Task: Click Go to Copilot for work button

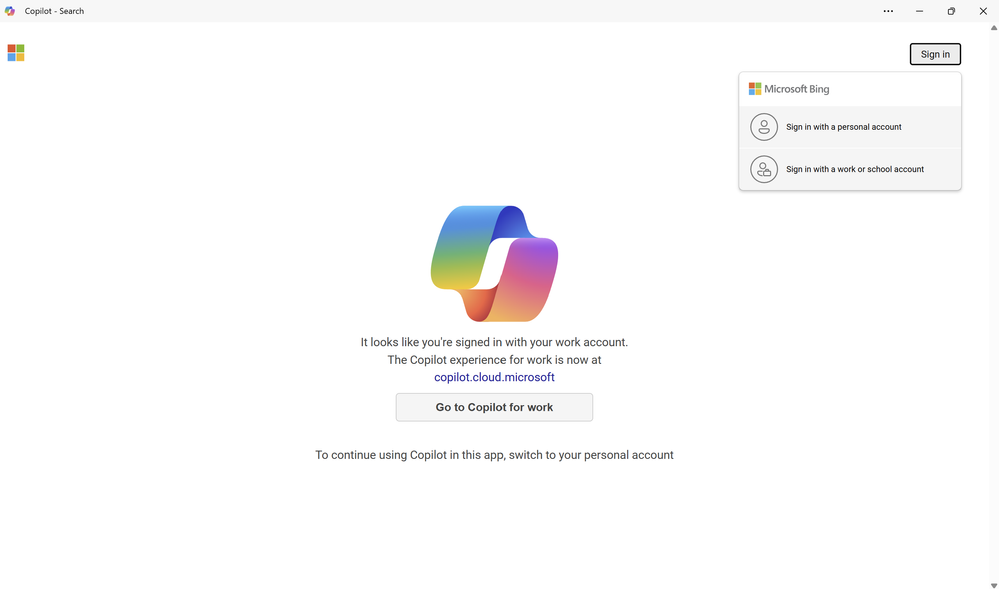Action: point(494,407)
